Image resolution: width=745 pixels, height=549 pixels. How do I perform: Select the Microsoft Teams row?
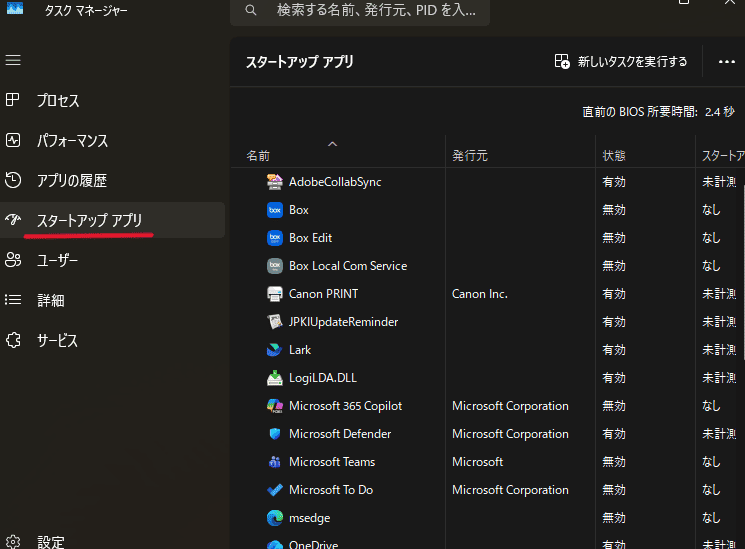click(x=487, y=462)
